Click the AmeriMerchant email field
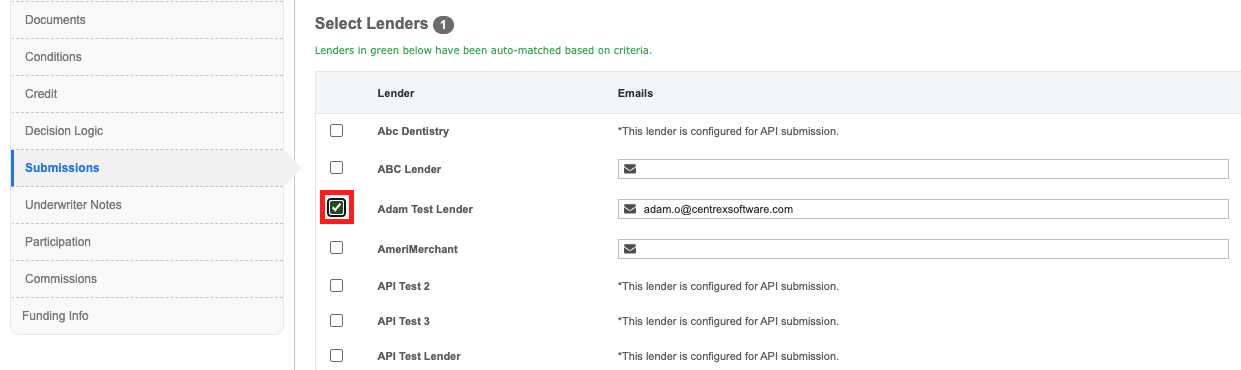This screenshot has height=370, width=1241. [923, 249]
